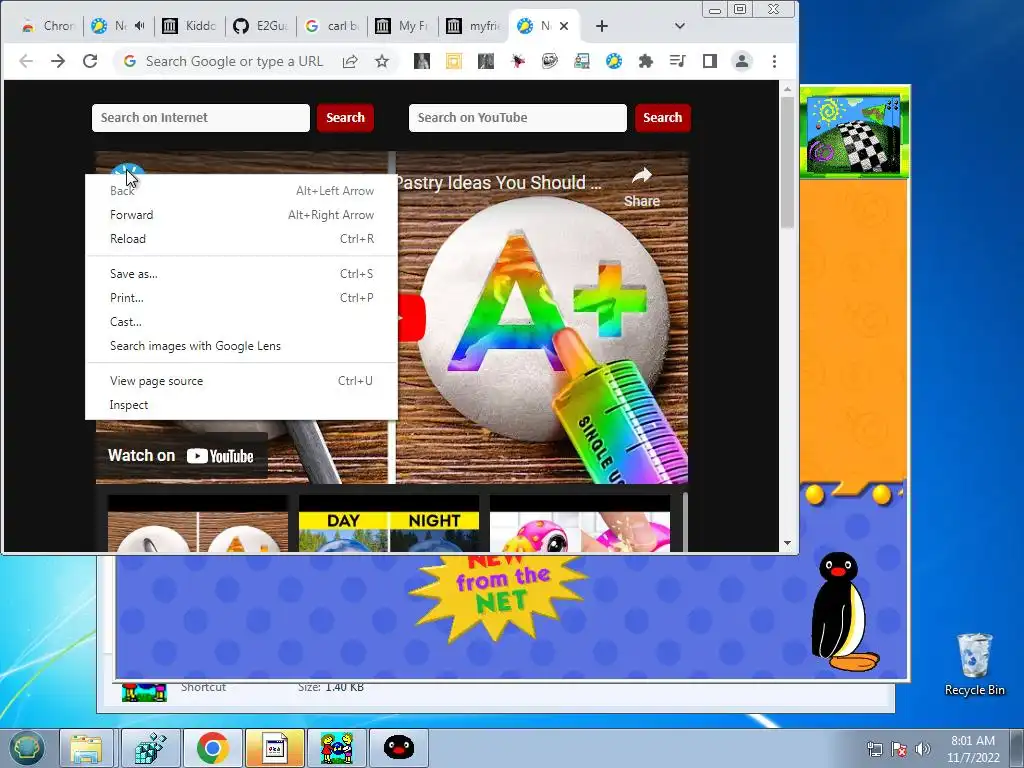The height and width of the screenshot is (768, 1024).
Task: Click the volume speaker tray icon
Action: pos(922,749)
